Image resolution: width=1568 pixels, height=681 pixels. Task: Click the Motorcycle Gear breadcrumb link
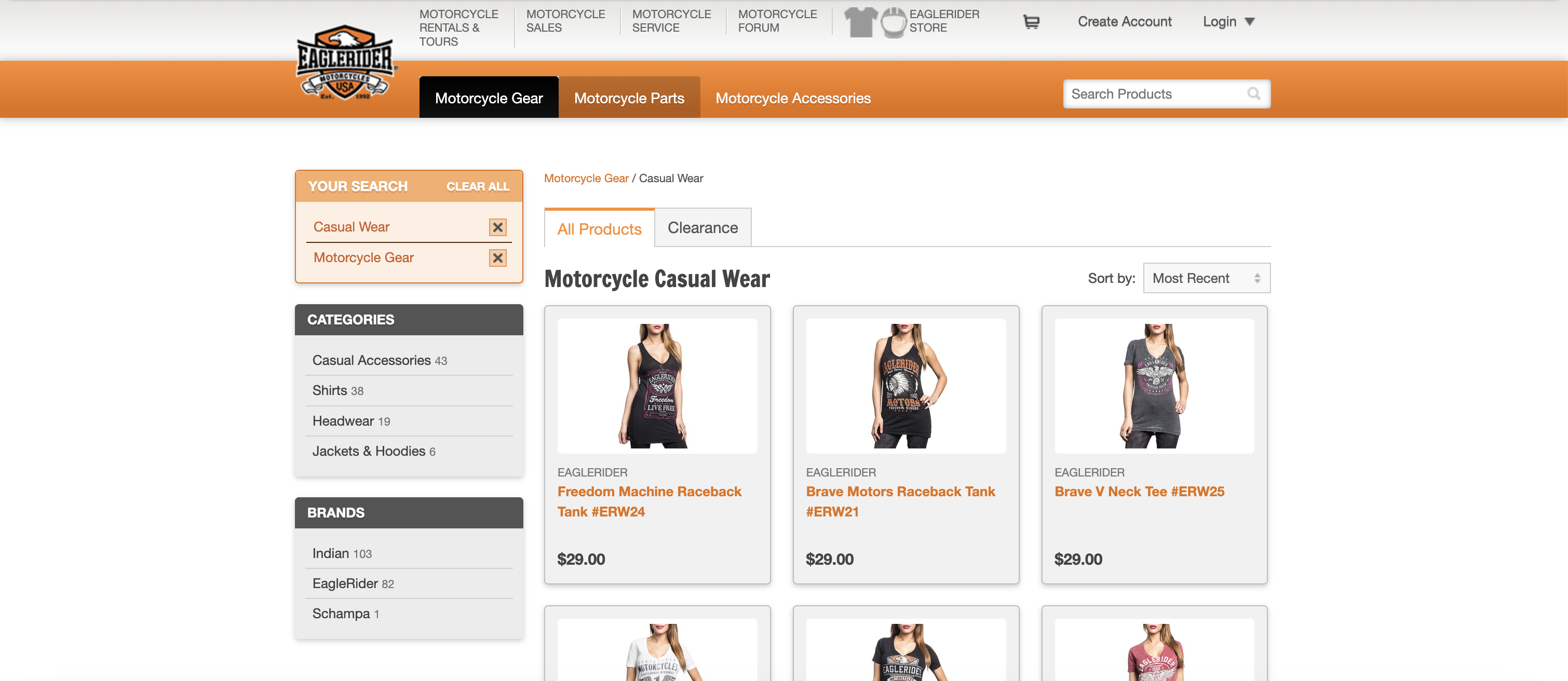pyautogui.click(x=586, y=179)
